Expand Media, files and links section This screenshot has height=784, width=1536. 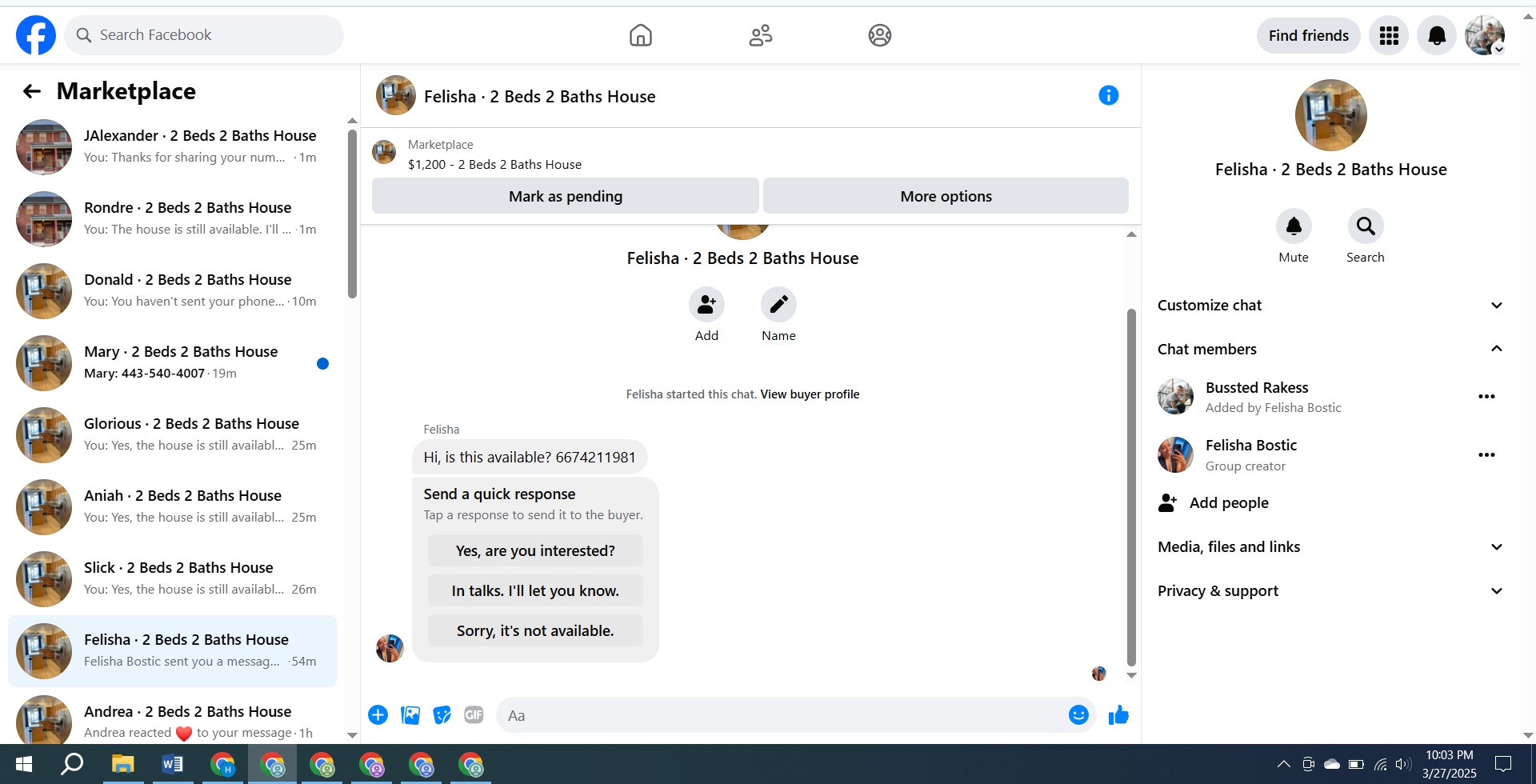1330,547
